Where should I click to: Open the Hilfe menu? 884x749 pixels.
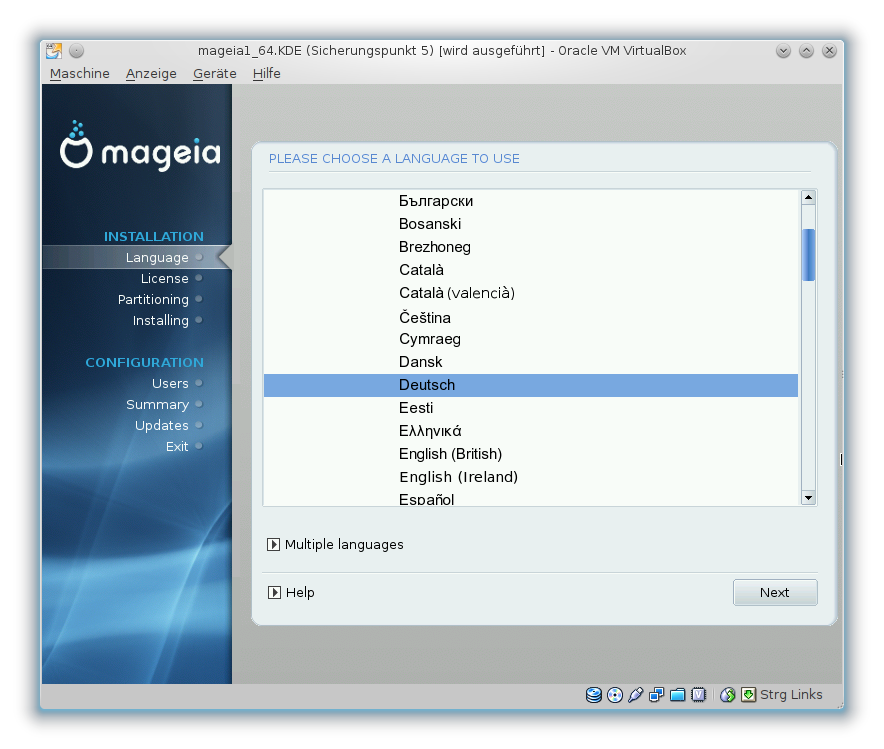coord(267,74)
